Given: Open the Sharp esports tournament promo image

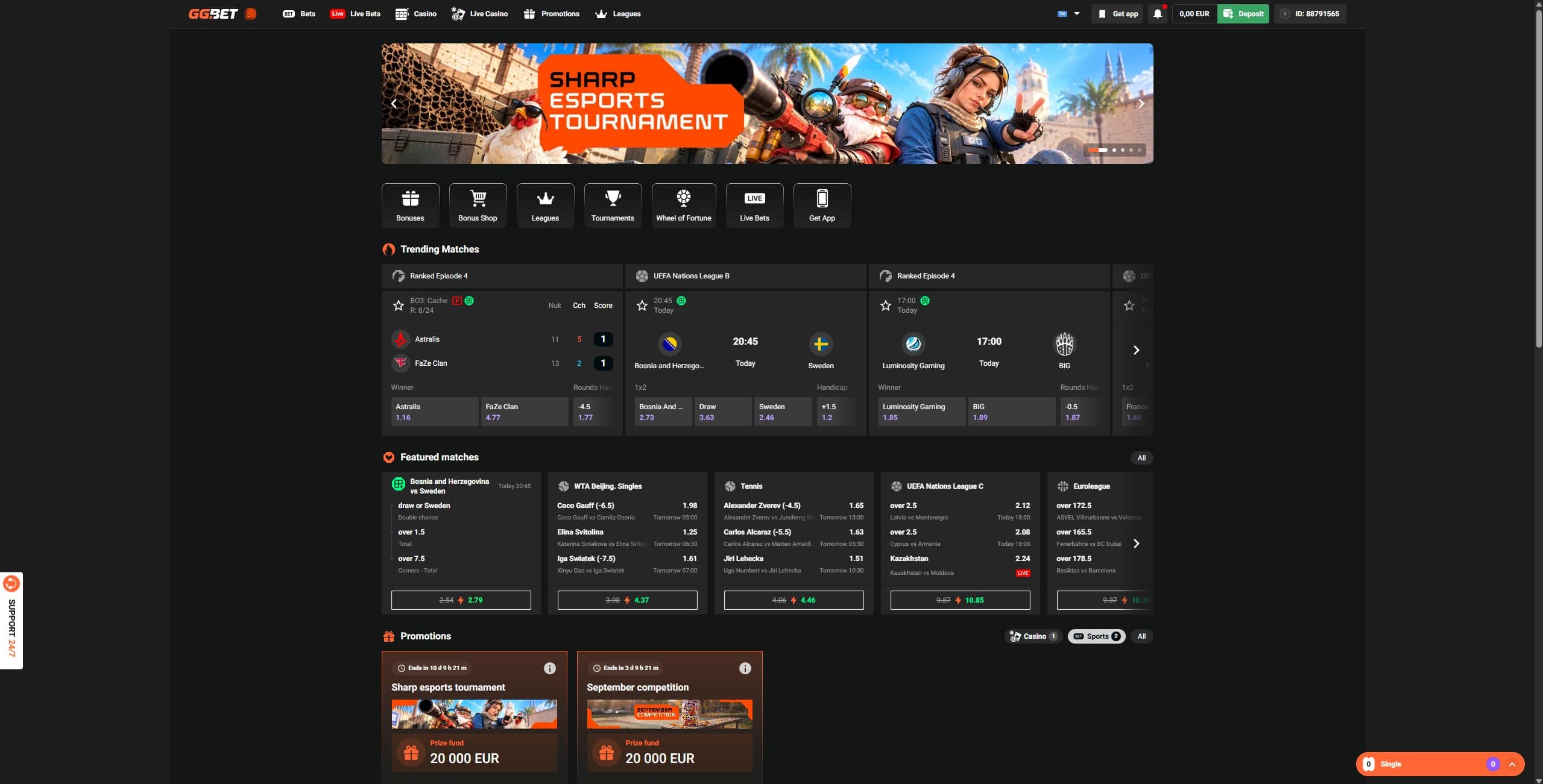Looking at the screenshot, I should (x=474, y=713).
